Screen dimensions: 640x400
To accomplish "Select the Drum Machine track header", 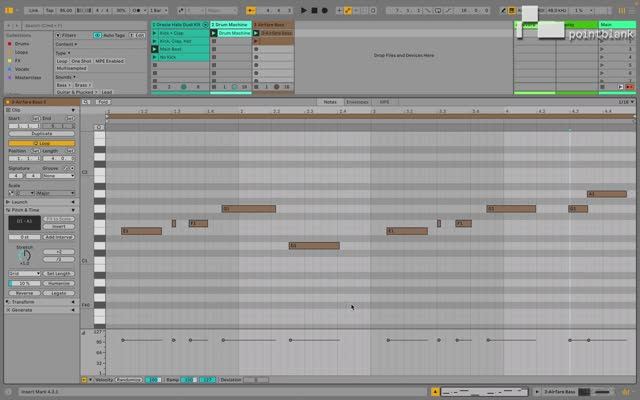I will [x=231, y=25].
